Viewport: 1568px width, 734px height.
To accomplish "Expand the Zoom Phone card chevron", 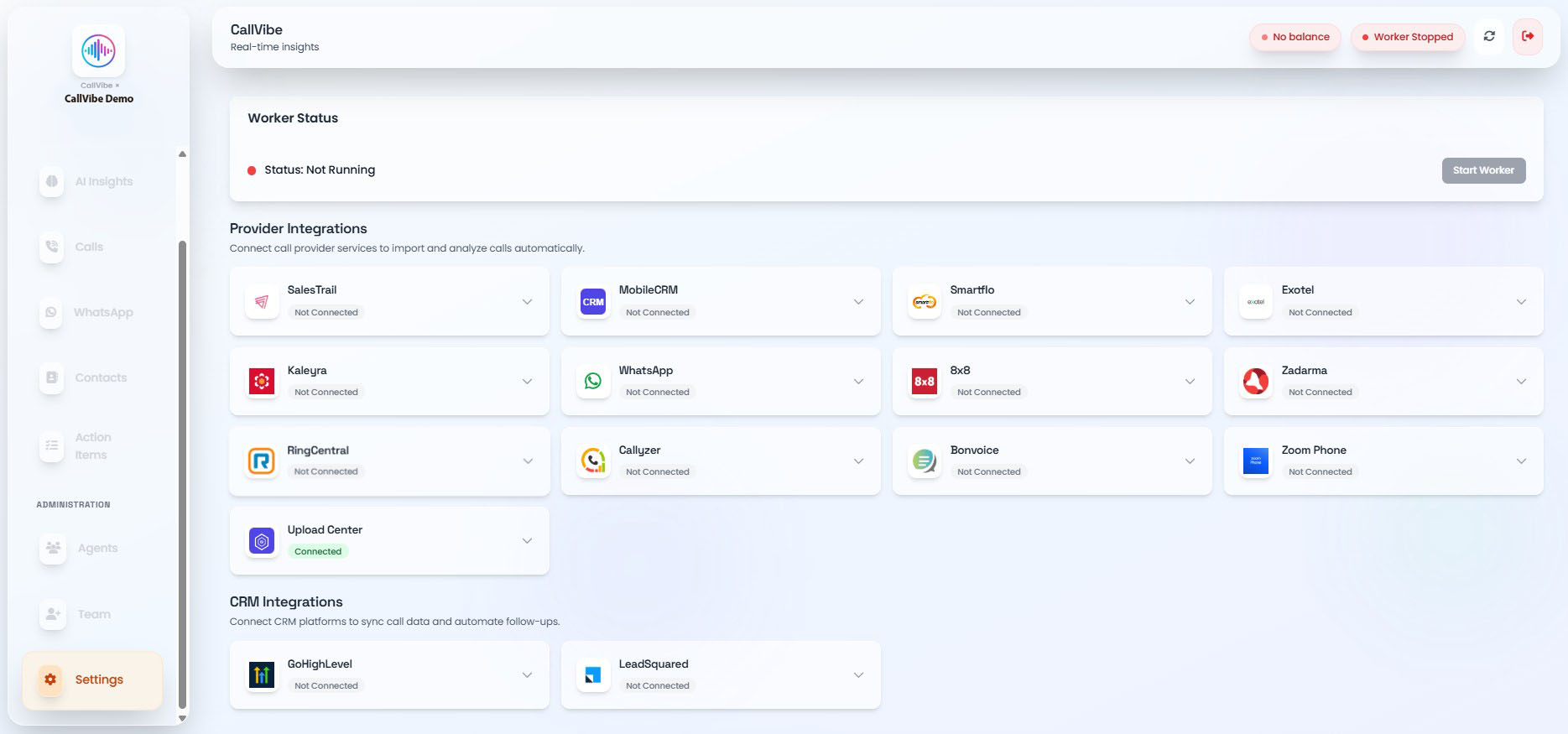I will coord(1521,461).
